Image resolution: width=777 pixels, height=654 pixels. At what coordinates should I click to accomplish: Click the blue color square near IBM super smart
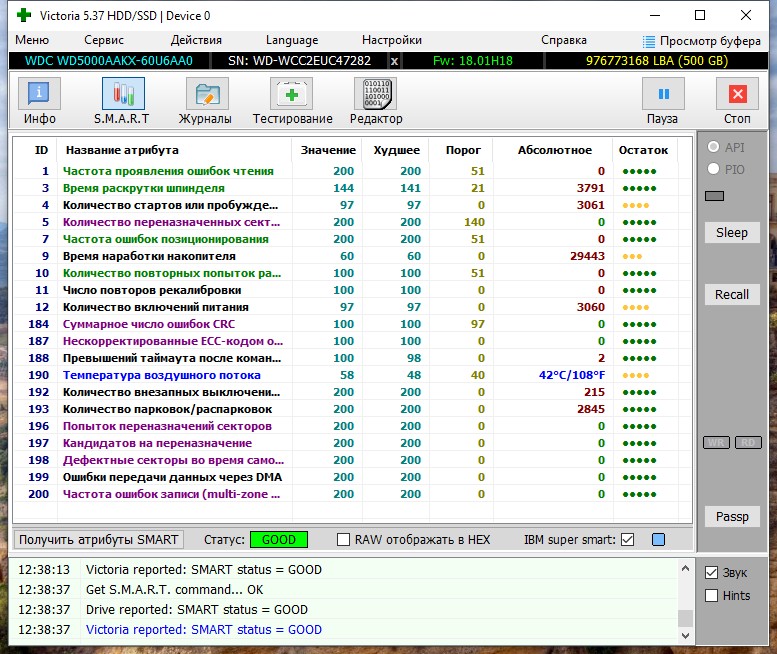coord(658,540)
